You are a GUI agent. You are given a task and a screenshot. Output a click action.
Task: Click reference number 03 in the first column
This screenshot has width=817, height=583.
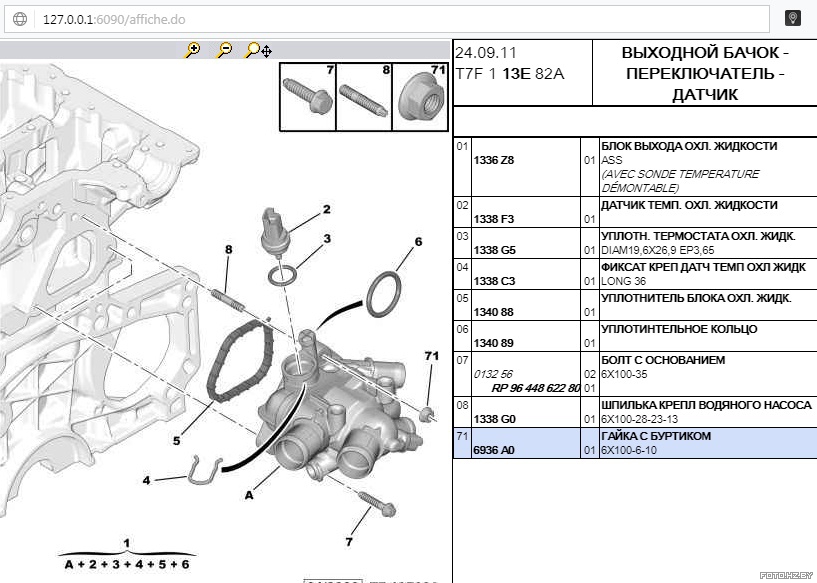pyautogui.click(x=462, y=236)
